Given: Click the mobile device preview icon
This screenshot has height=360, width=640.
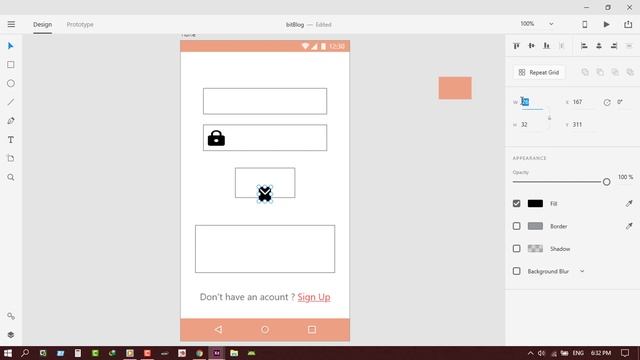Looking at the screenshot, I should click(x=584, y=24).
